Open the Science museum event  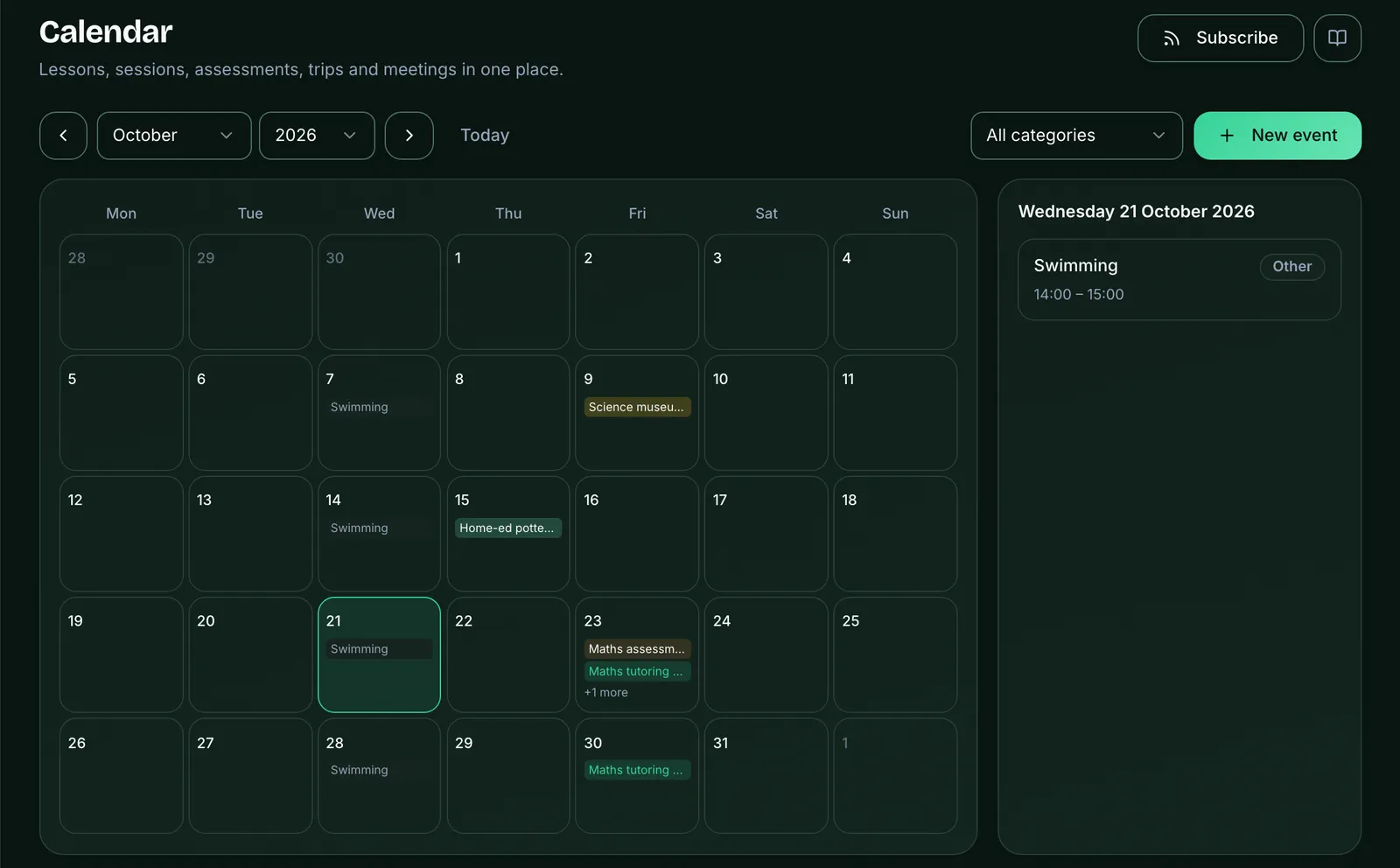point(637,407)
